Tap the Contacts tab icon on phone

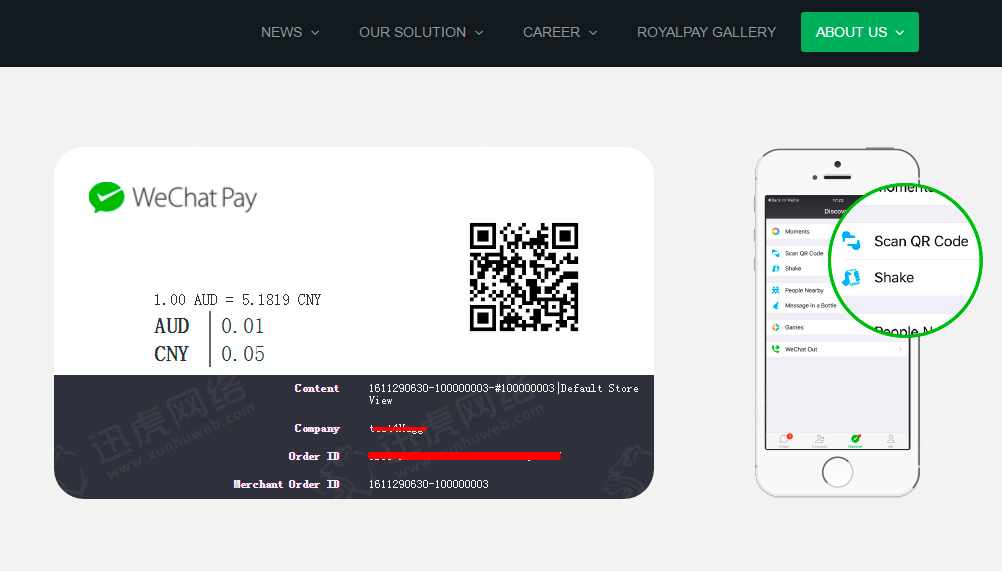click(x=820, y=439)
